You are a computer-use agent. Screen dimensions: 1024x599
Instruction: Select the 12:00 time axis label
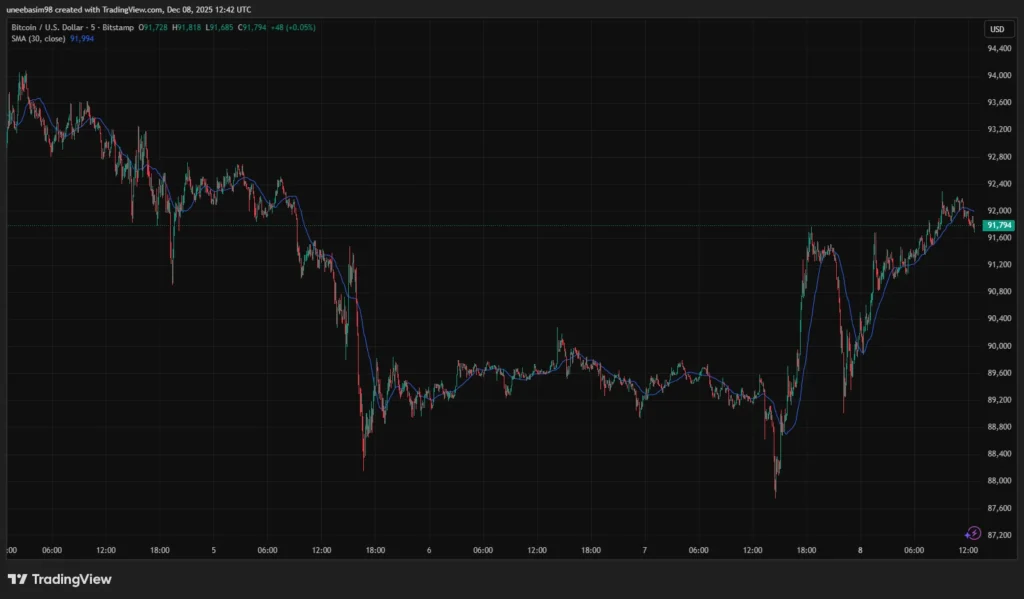point(968,549)
